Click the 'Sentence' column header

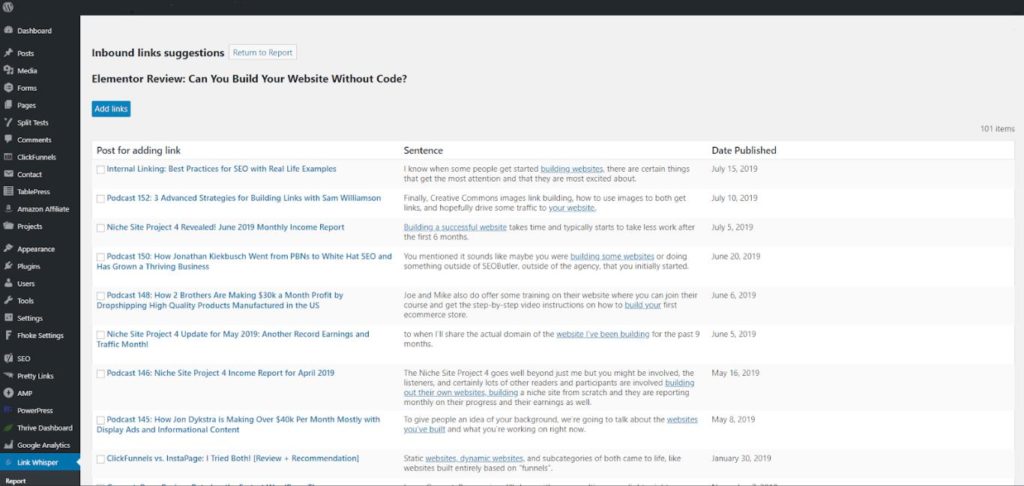coord(423,150)
